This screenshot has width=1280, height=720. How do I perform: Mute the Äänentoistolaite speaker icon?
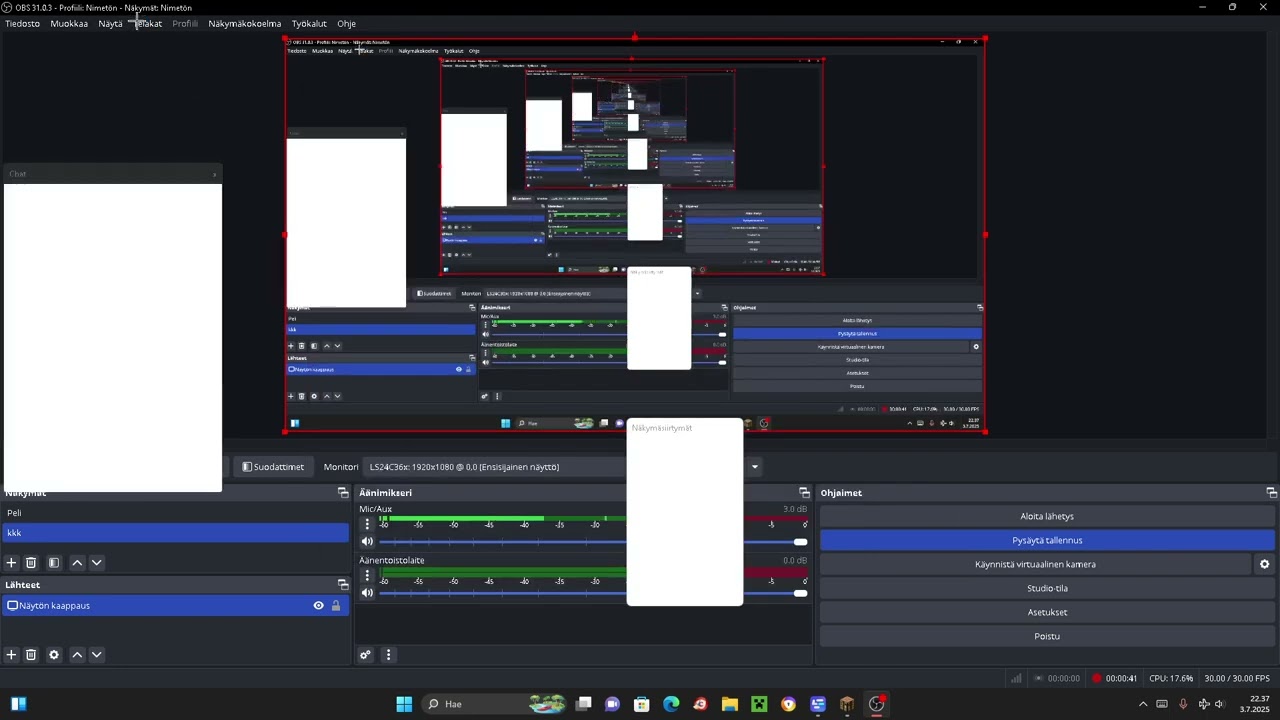367,593
